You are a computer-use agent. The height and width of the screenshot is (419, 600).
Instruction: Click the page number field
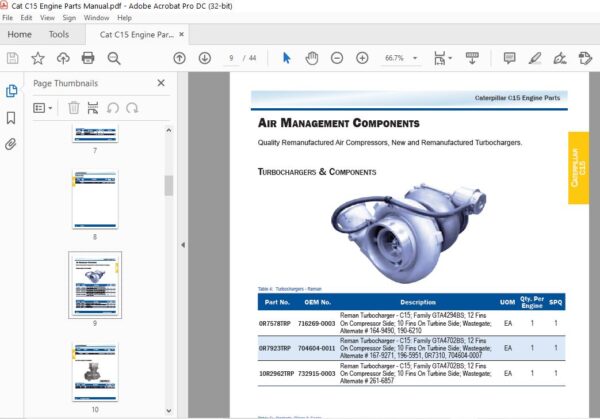pyautogui.click(x=231, y=58)
